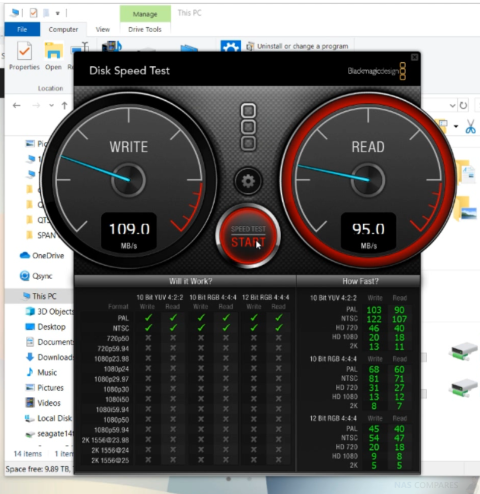Click the scissors cut icon
Viewport: 480px width, 494px height.
pos(470,127)
